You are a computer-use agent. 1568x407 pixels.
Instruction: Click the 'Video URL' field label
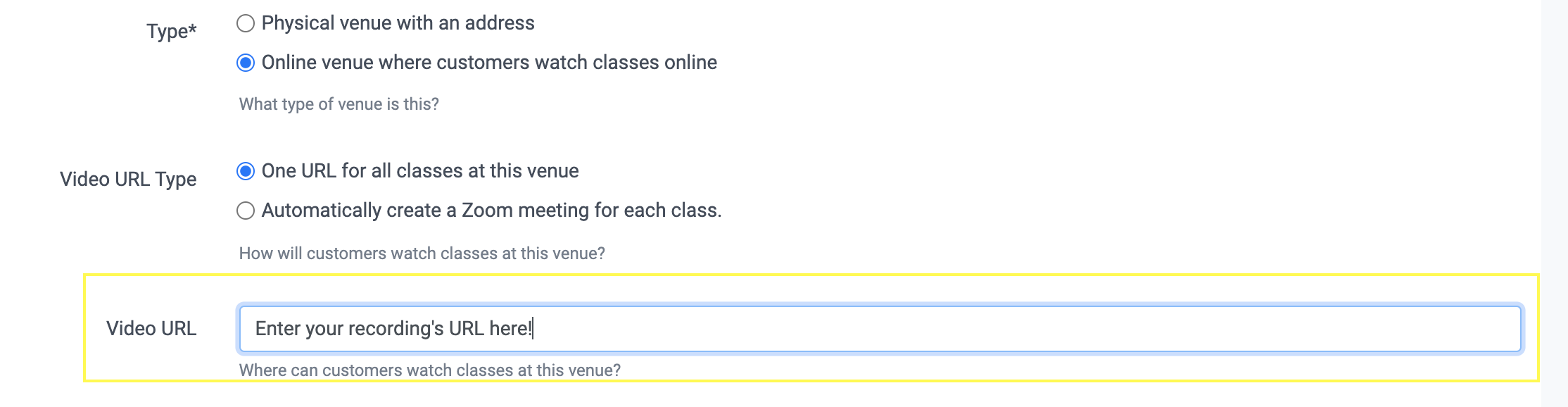tap(151, 329)
